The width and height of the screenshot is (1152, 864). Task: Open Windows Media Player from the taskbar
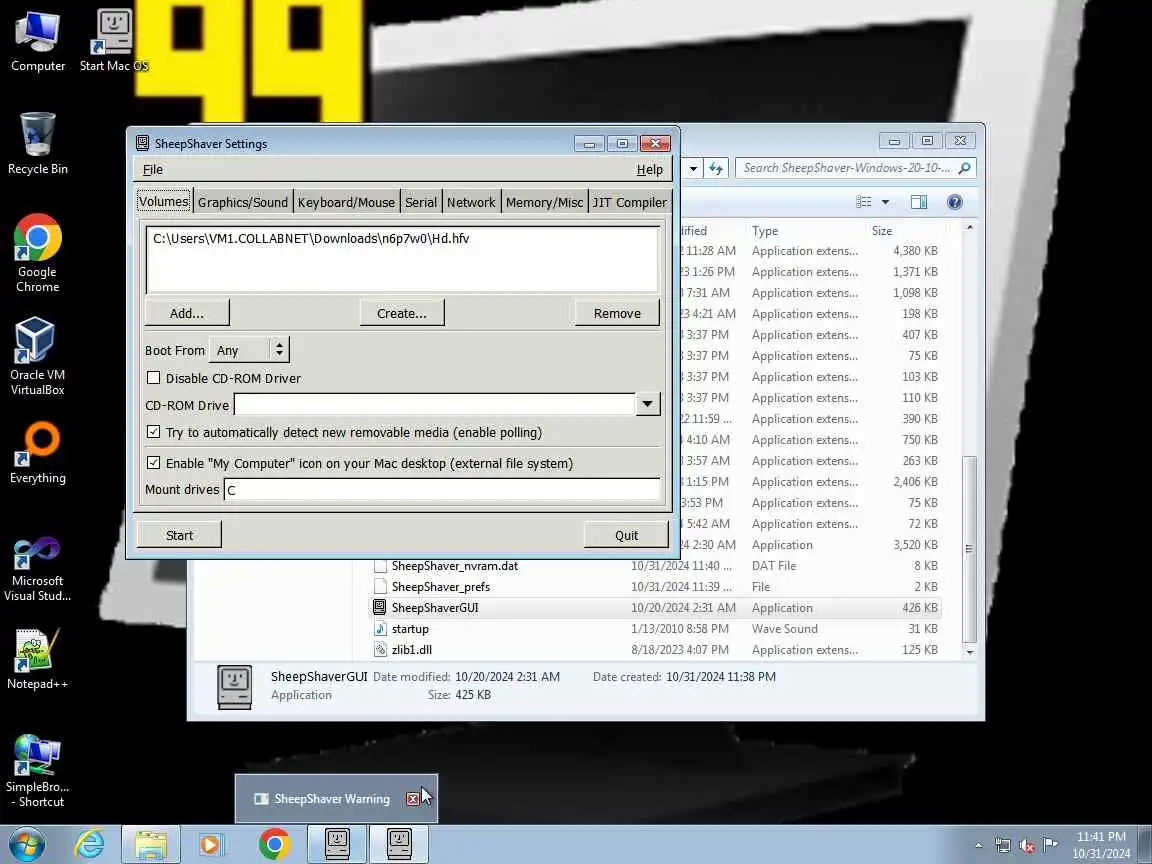point(211,844)
